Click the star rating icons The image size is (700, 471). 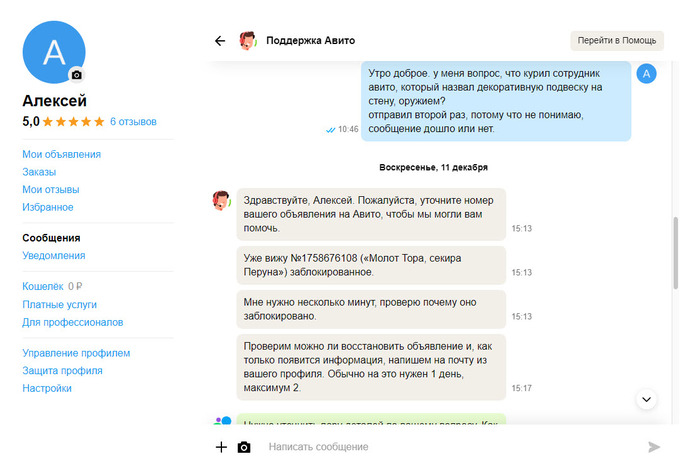tap(74, 121)
